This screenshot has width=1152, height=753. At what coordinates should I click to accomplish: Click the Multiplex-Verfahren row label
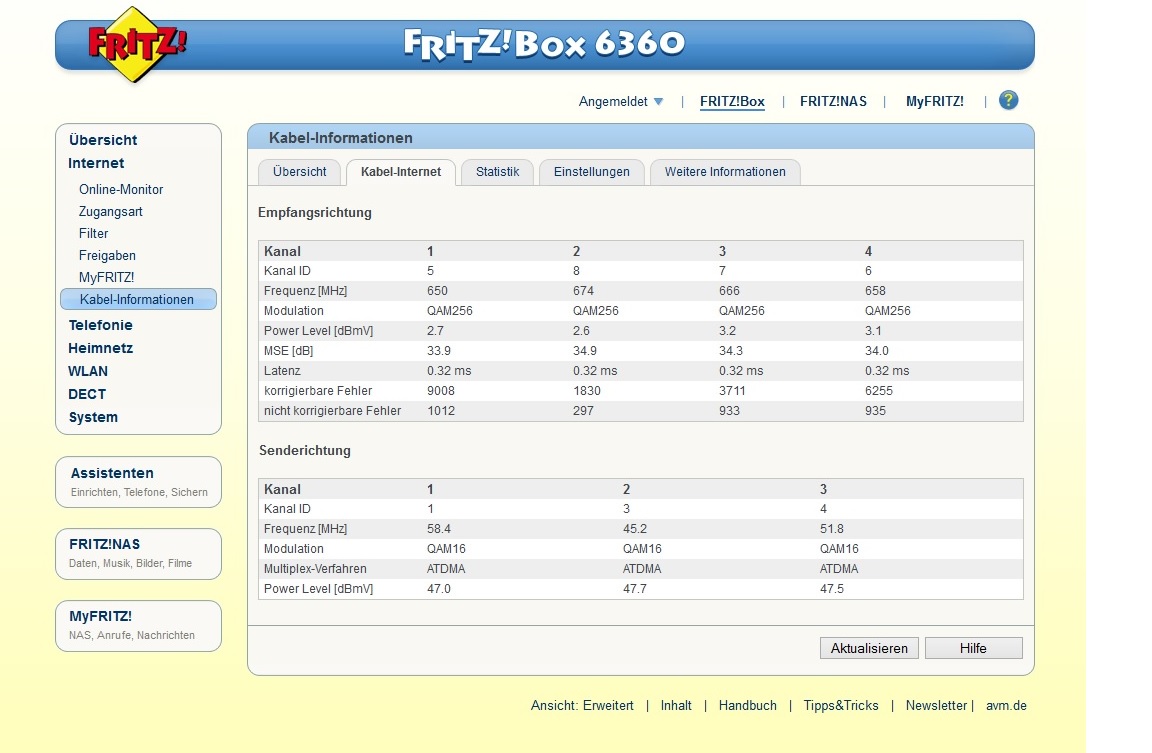click(315, 569)
